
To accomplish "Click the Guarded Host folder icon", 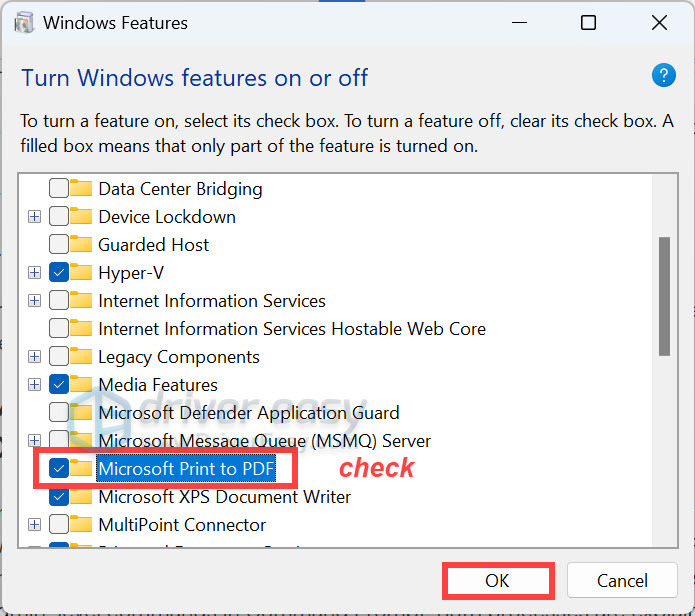I will click(81, 244).
